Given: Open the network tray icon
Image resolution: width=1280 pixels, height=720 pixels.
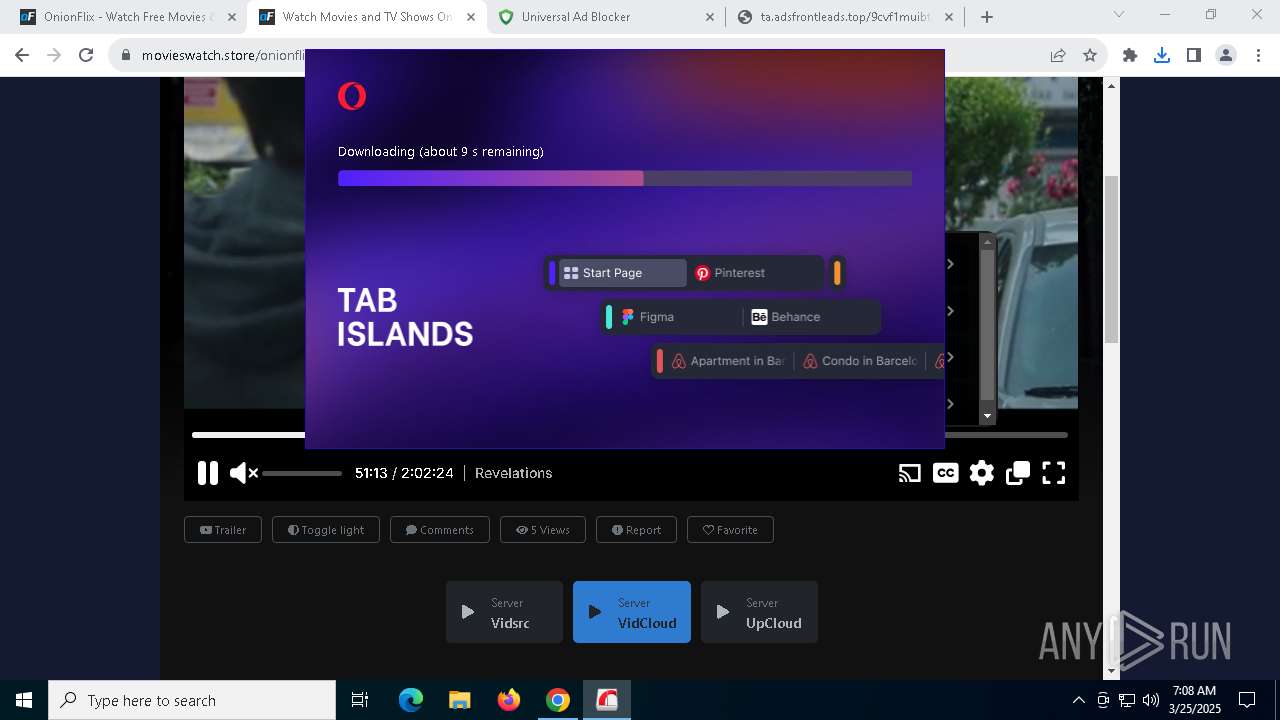Looking at the screenshot, I should pos(1127,700).
